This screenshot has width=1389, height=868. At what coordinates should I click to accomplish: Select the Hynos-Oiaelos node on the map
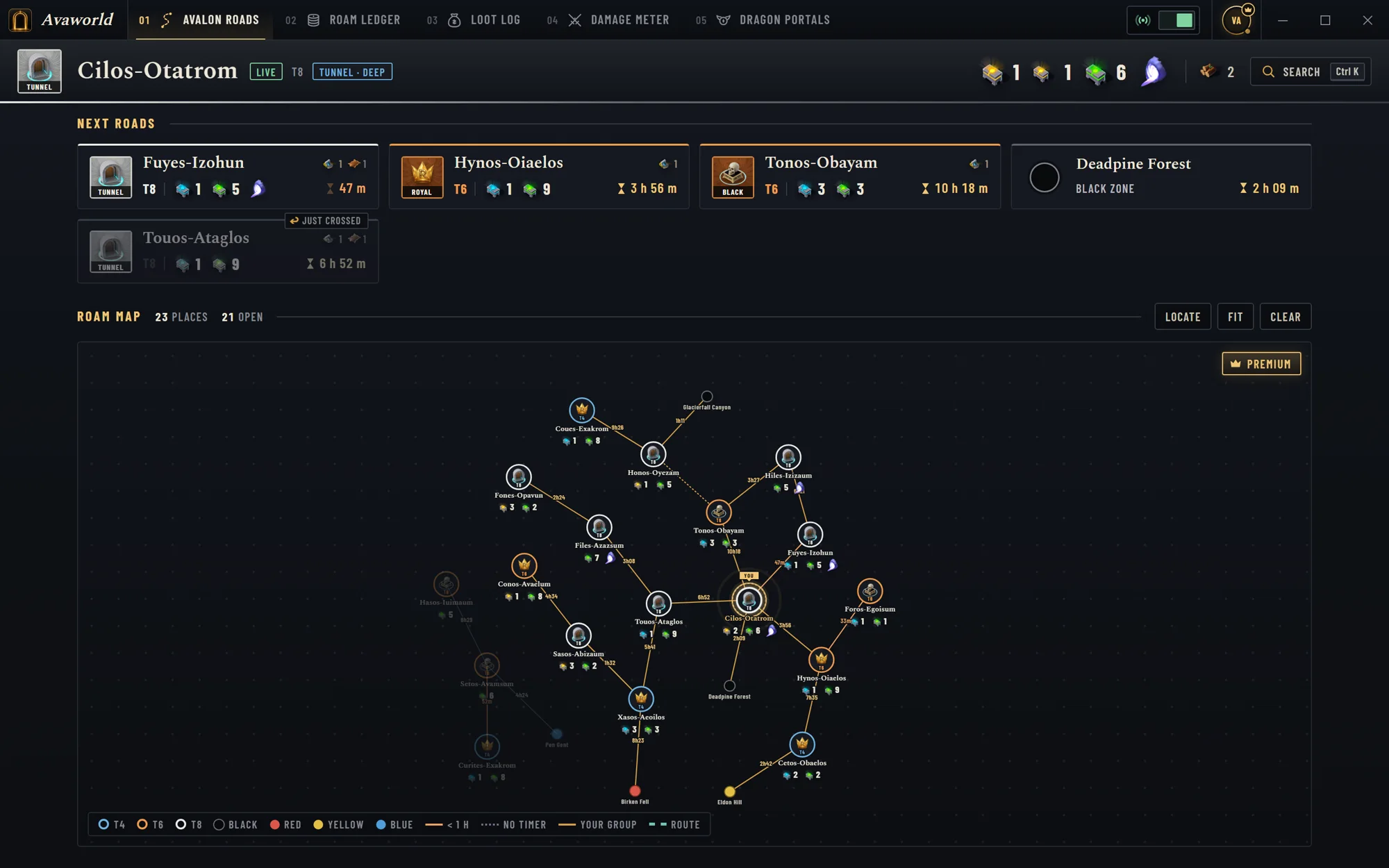pos(821,660)
